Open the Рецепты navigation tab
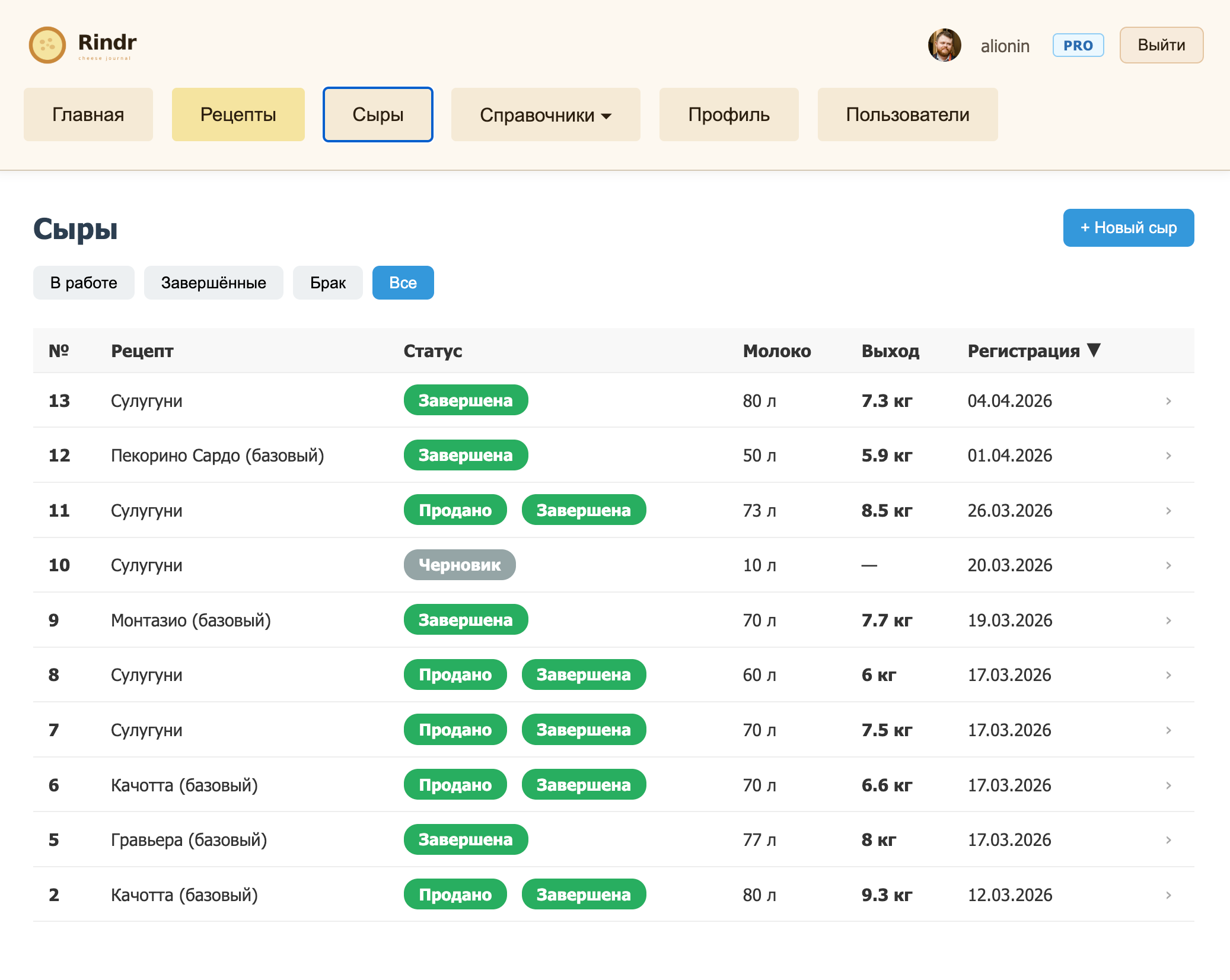 coord(238,114)
